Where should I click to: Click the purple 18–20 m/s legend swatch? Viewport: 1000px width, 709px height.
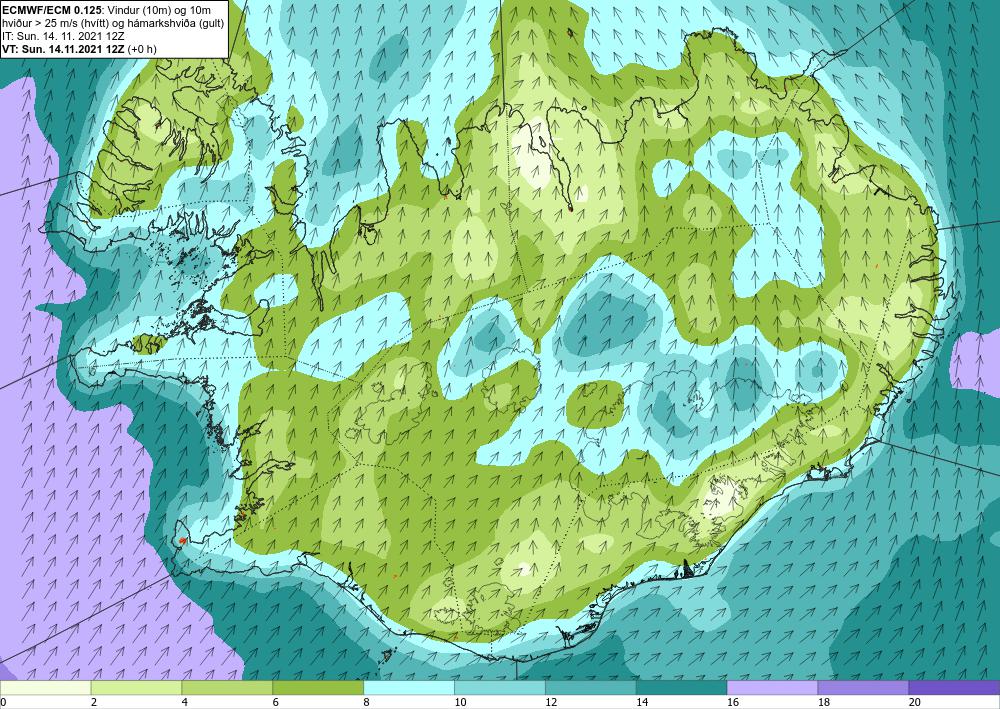point(864,687)
